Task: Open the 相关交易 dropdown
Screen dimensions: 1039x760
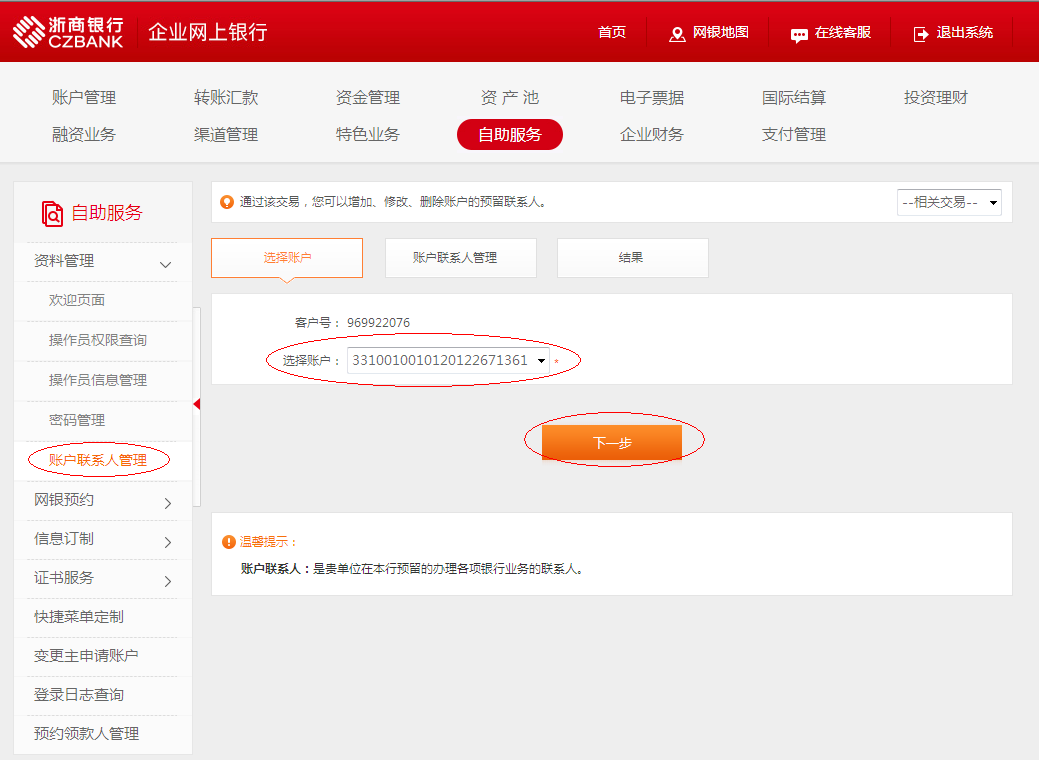Action: (x=948, y=202)
